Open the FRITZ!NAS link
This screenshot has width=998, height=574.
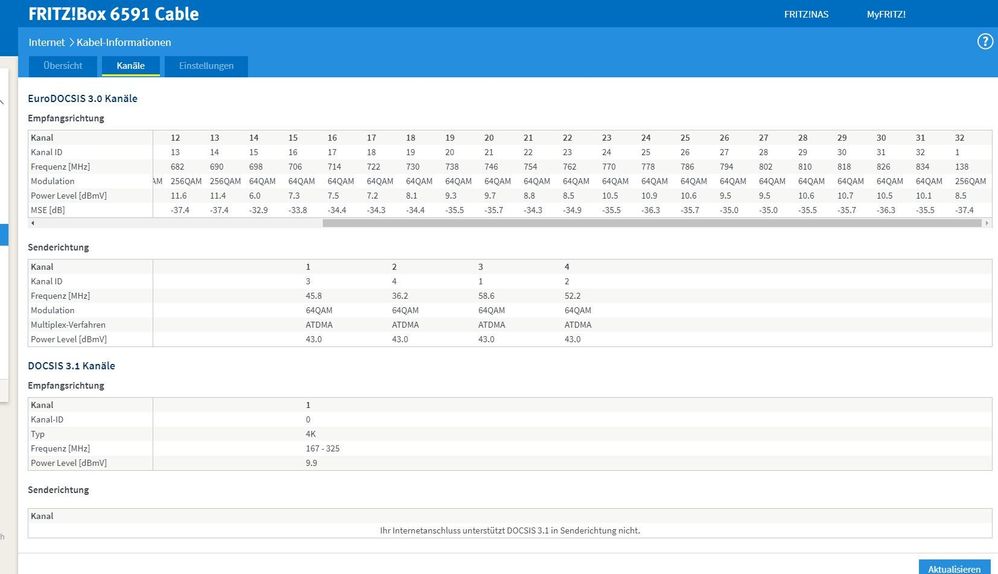pos(806,14)
